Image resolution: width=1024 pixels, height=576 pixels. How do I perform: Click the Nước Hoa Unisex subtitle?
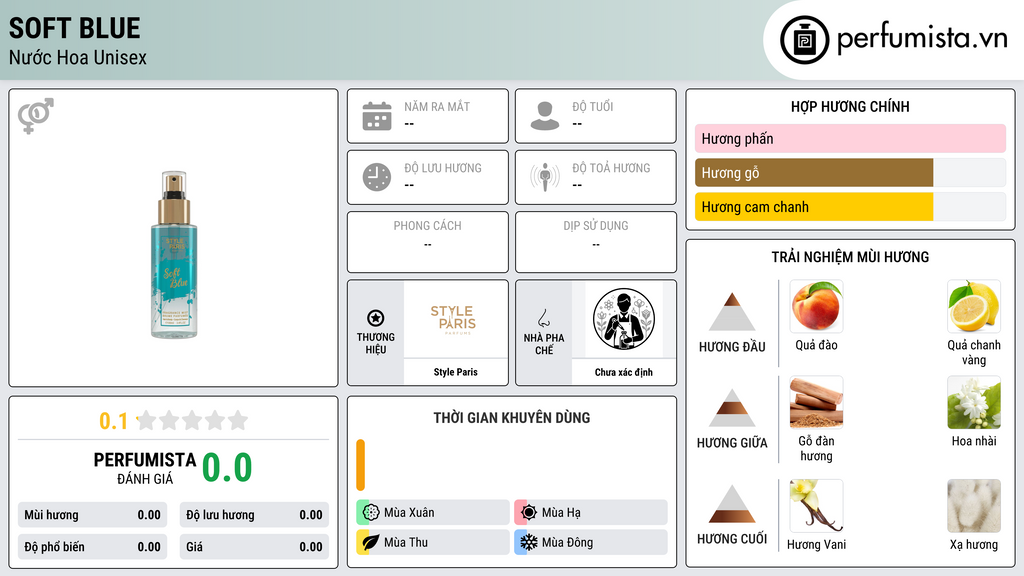click(x=78, y=57)
